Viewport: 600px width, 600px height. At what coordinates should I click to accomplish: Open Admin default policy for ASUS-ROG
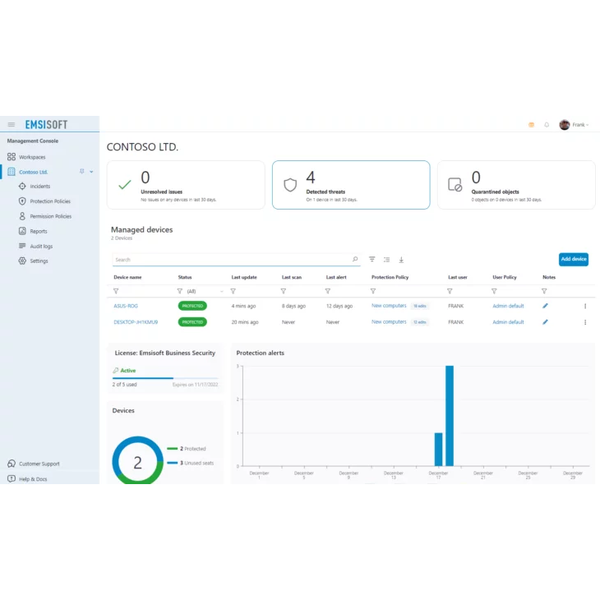click(508, 306)
